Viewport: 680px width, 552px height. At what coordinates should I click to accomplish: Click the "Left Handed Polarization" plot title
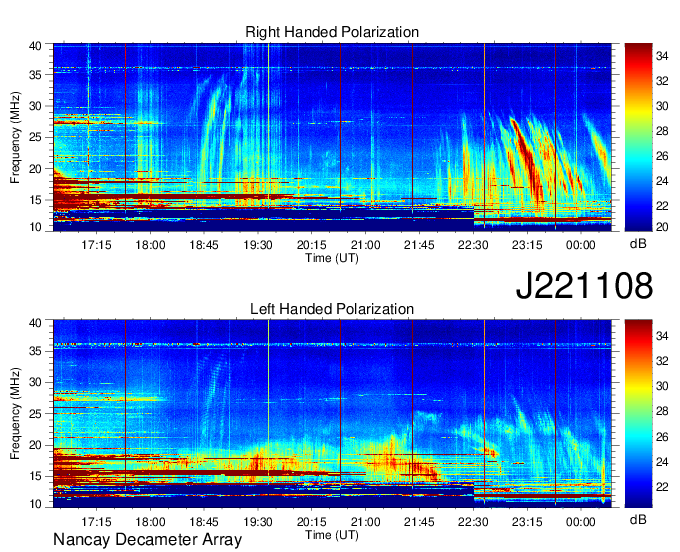point(332,309)
